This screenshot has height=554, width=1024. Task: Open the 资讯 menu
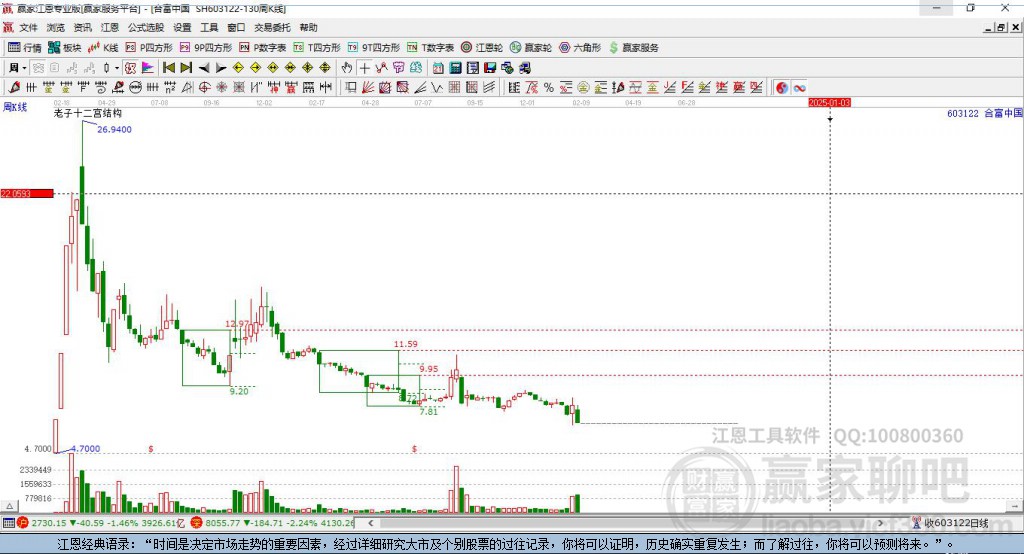tap(82, 27)
